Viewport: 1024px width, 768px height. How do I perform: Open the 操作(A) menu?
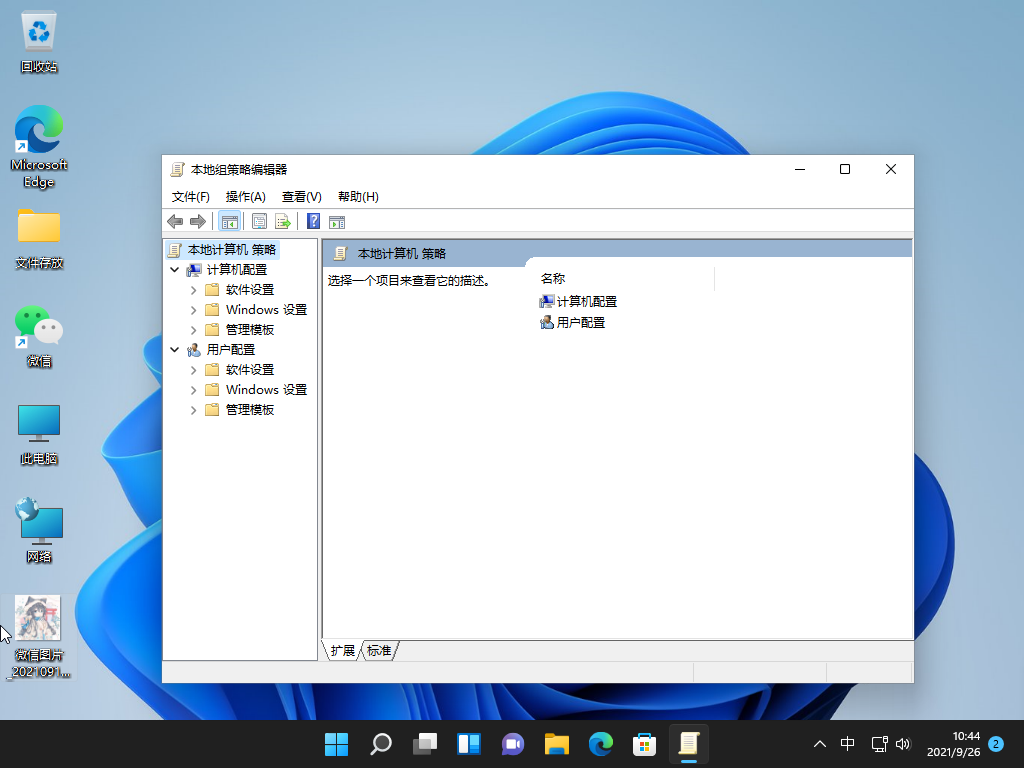244,196
